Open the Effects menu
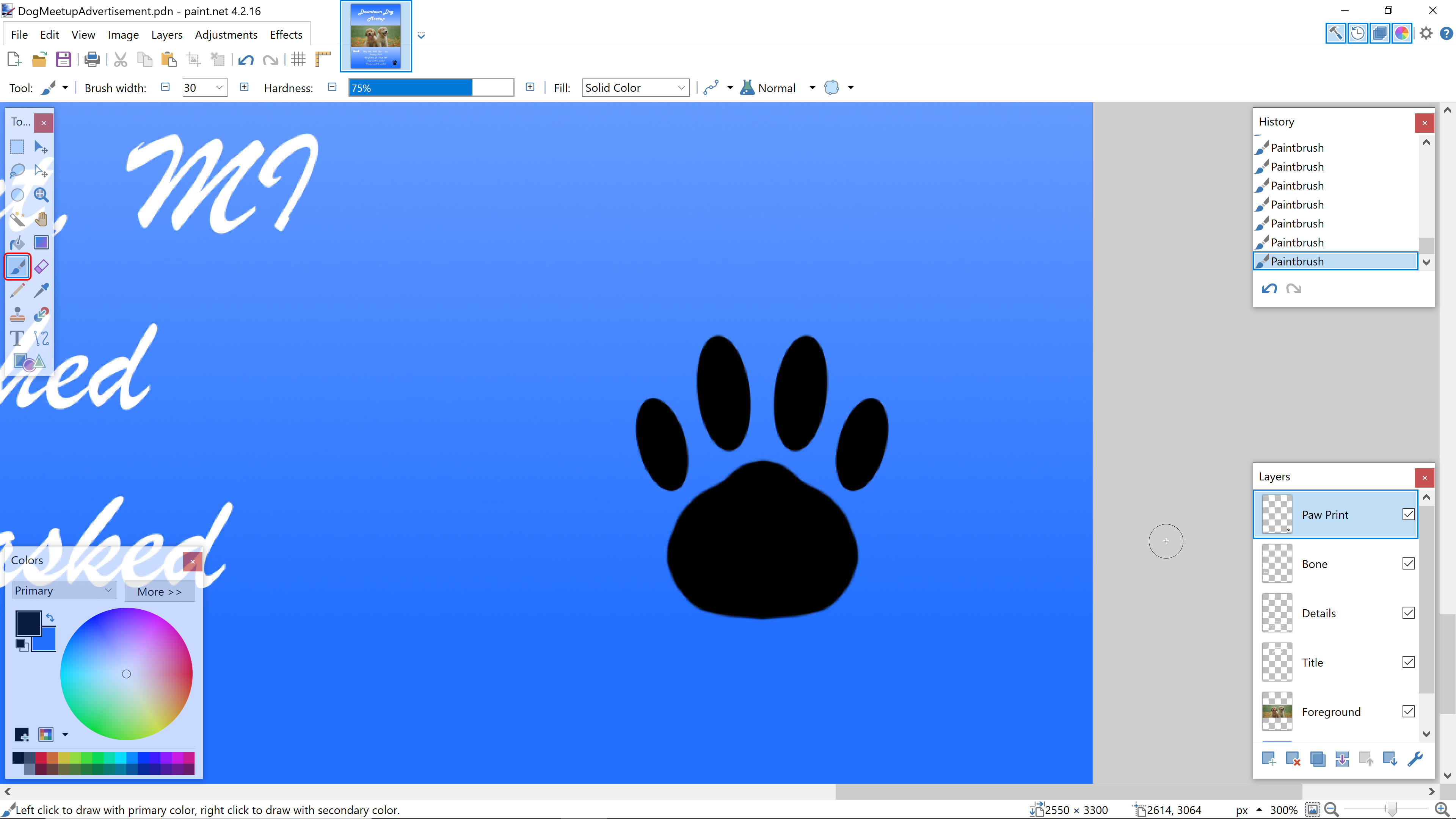Viewport: 1456px width, 819px height. pos(286,35)
